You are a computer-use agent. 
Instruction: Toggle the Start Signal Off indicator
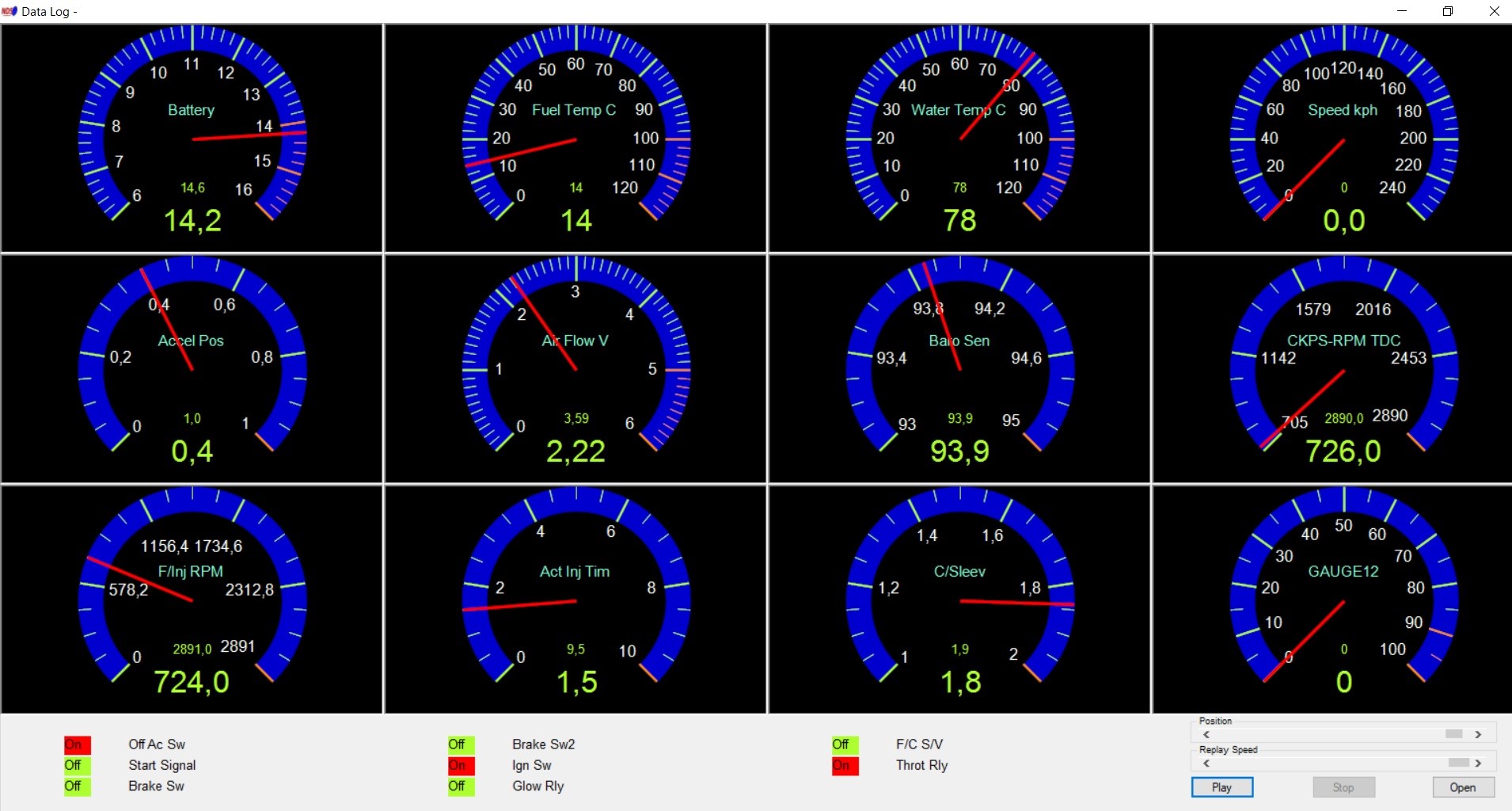(x=78, y=766)
